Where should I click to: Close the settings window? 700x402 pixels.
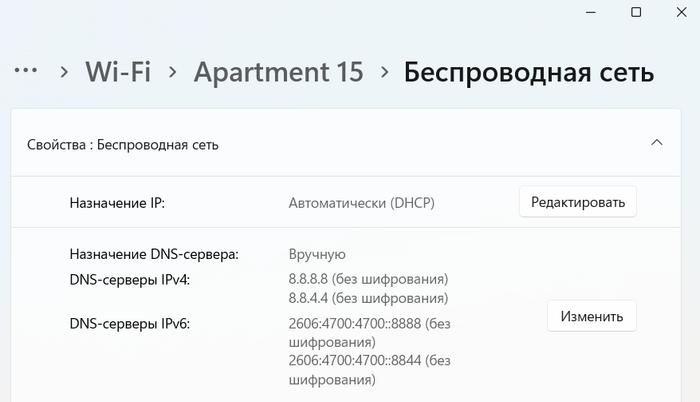point(681,12)
